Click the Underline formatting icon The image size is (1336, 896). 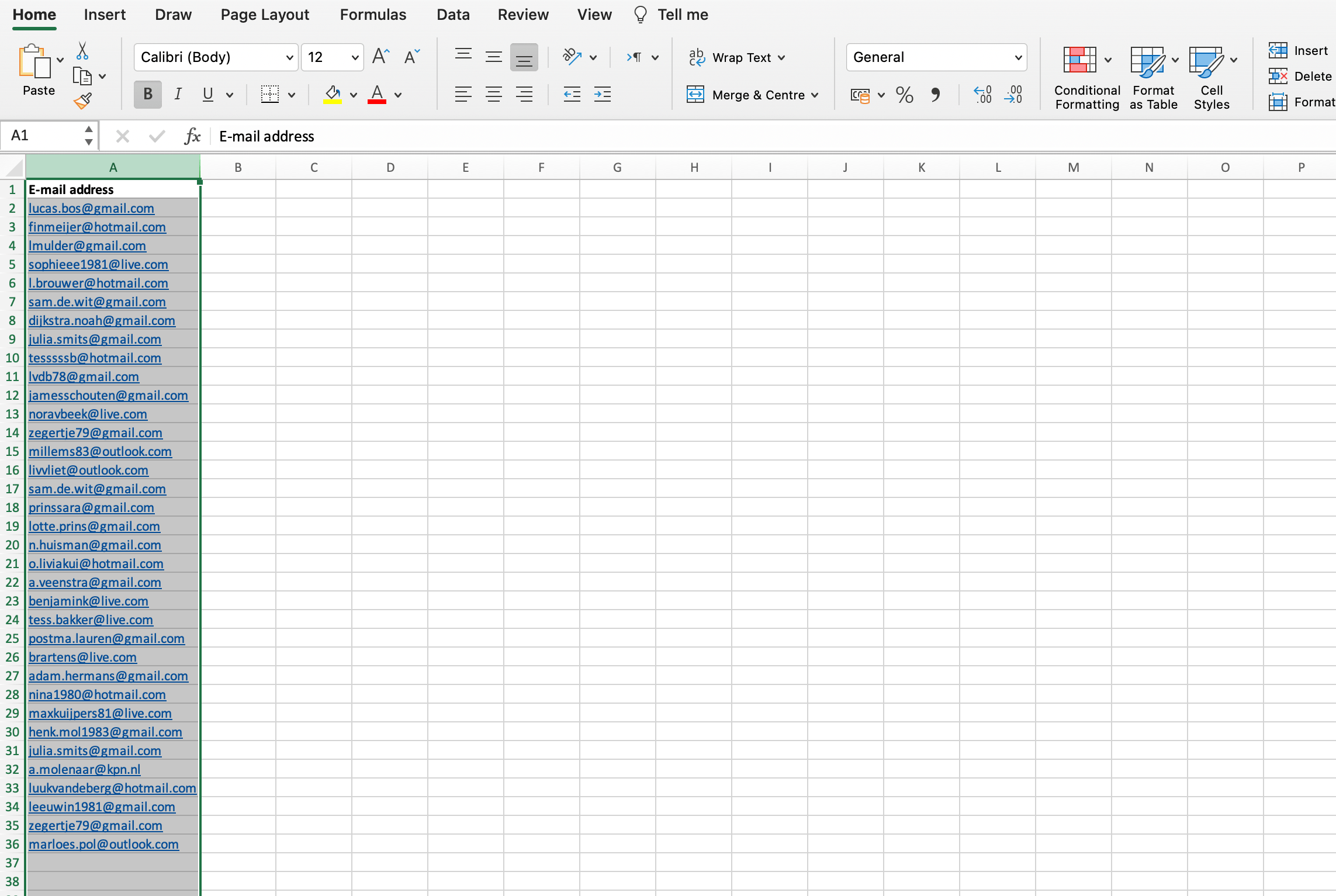point(207,93)
